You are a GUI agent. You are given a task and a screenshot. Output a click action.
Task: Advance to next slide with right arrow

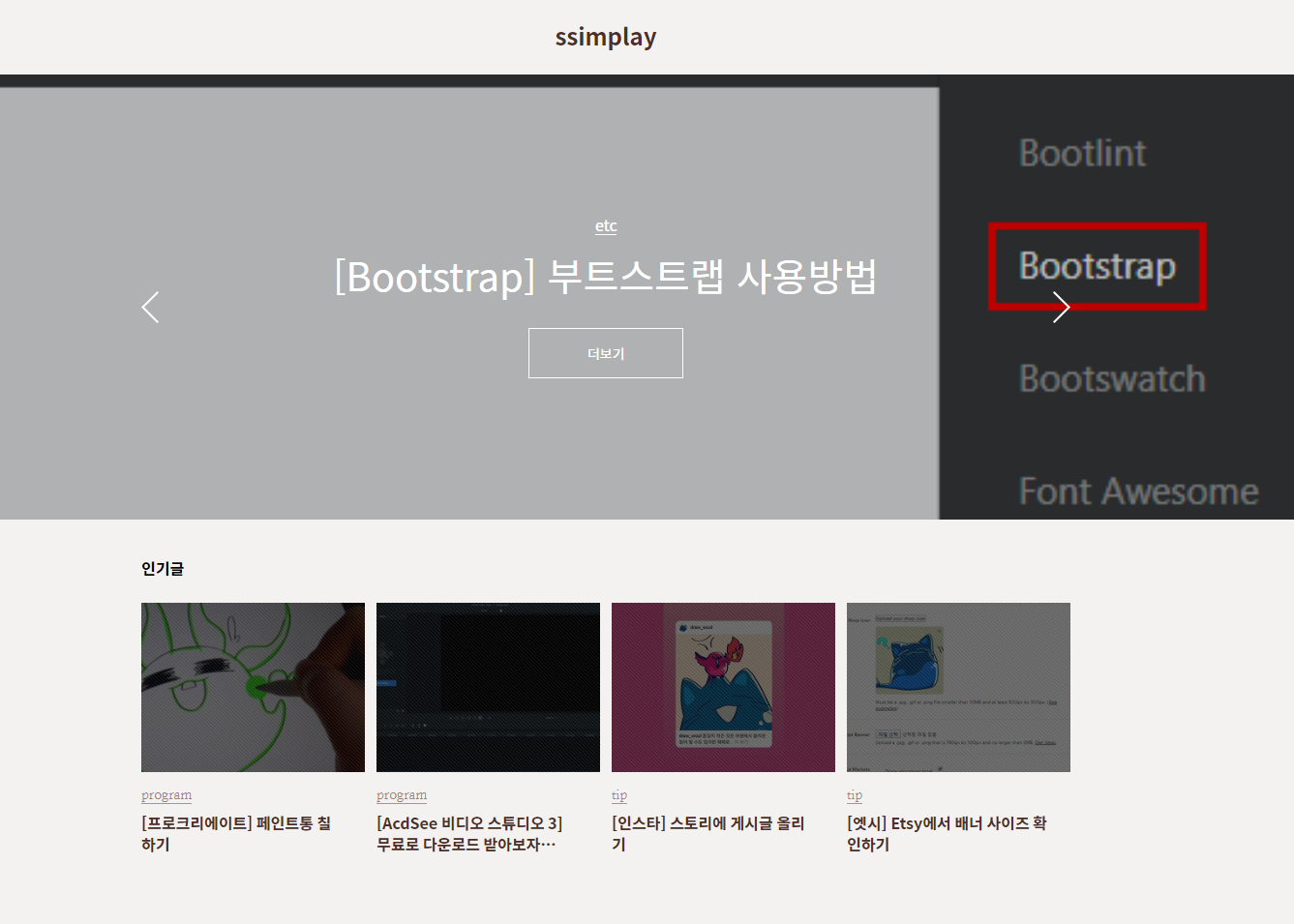coord(1061,308)
